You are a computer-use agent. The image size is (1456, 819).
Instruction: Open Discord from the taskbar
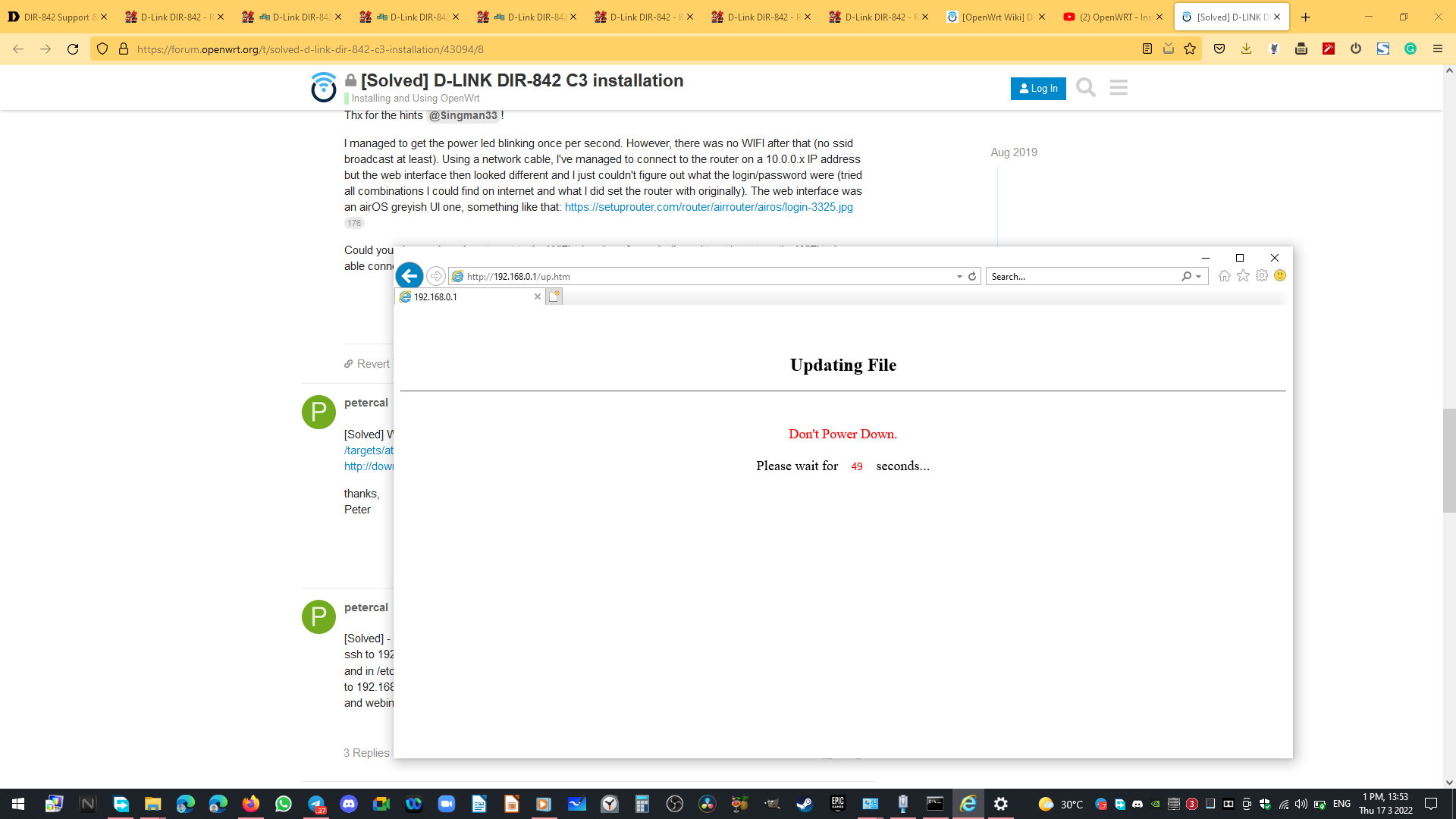[x=349, y=804]
